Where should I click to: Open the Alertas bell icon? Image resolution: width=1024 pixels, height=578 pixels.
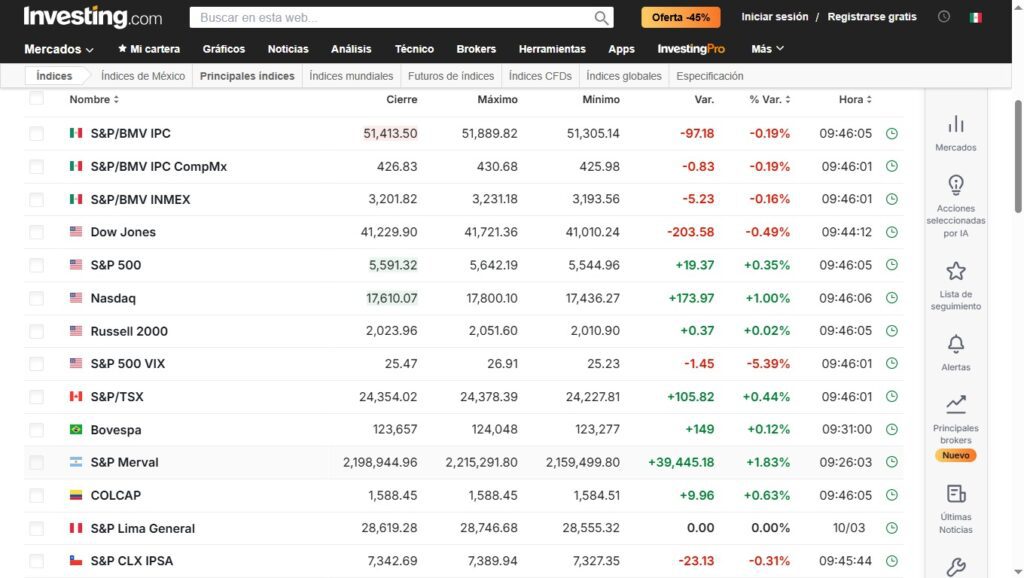pyautogui.click(x=955, y=344)
